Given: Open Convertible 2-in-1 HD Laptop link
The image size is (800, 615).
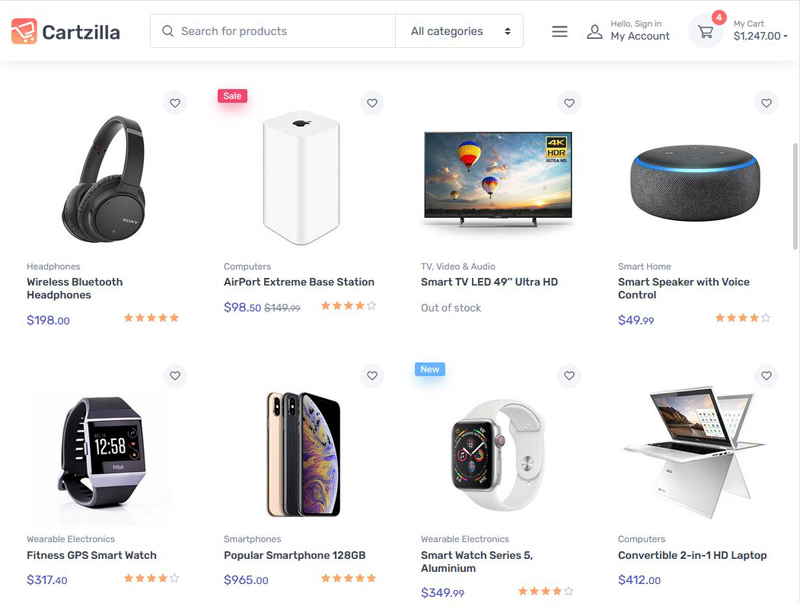Looking at the screenshot, I should 692,555.
